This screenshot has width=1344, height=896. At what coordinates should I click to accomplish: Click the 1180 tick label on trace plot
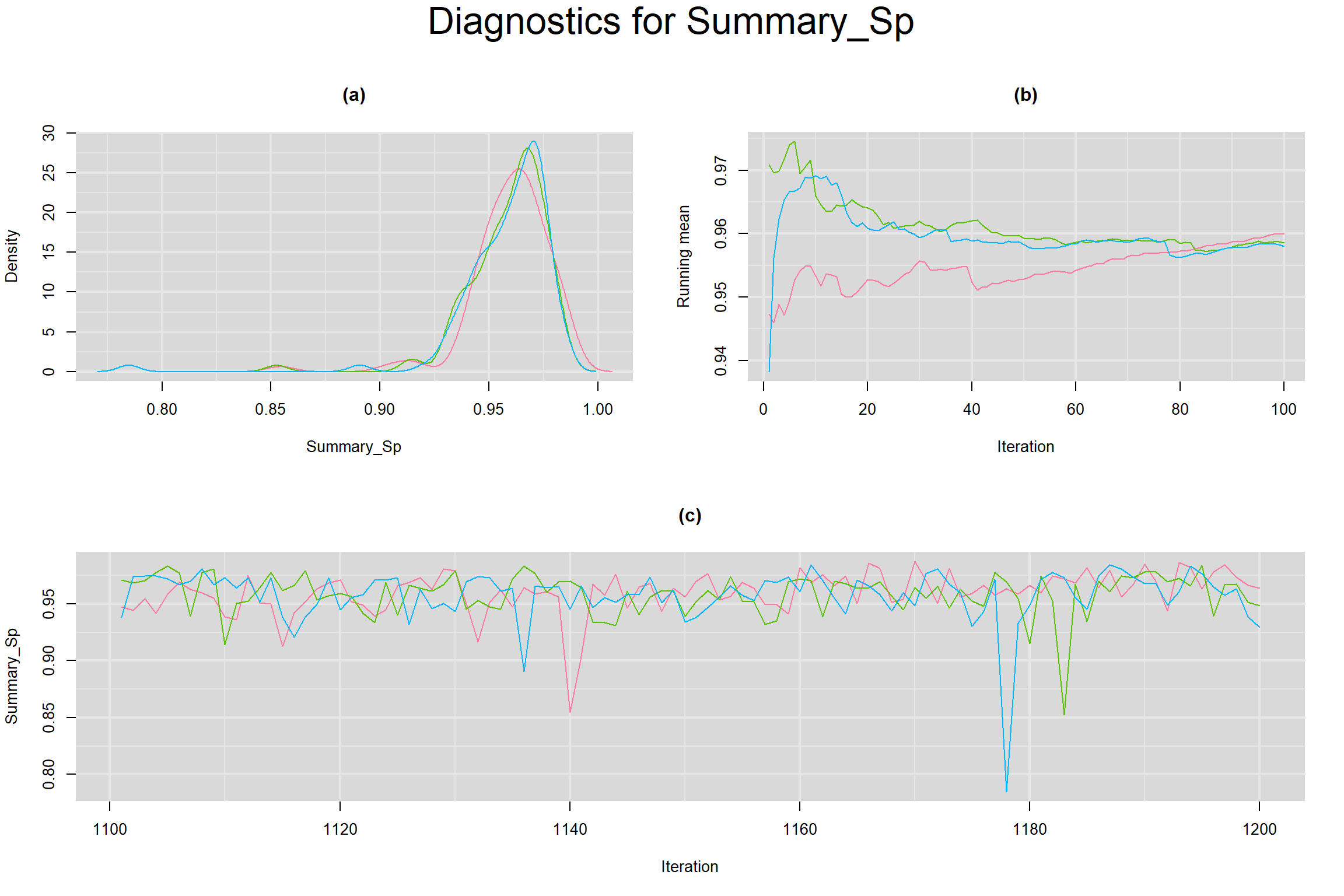(x=1030, y=829)
